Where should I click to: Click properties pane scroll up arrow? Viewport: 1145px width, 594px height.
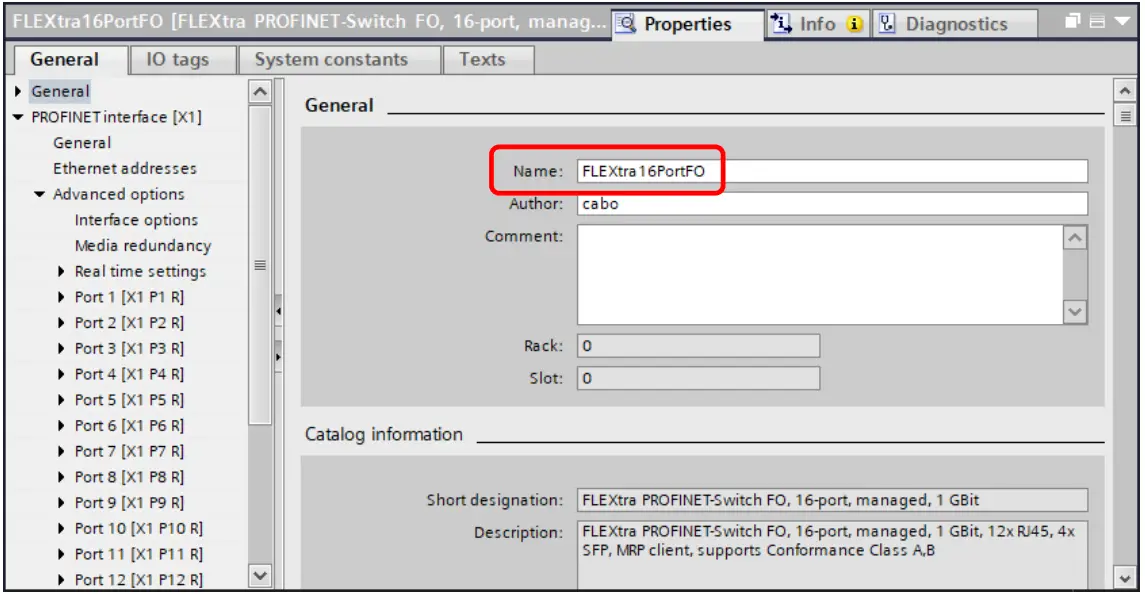click(x=1125, y=91)
